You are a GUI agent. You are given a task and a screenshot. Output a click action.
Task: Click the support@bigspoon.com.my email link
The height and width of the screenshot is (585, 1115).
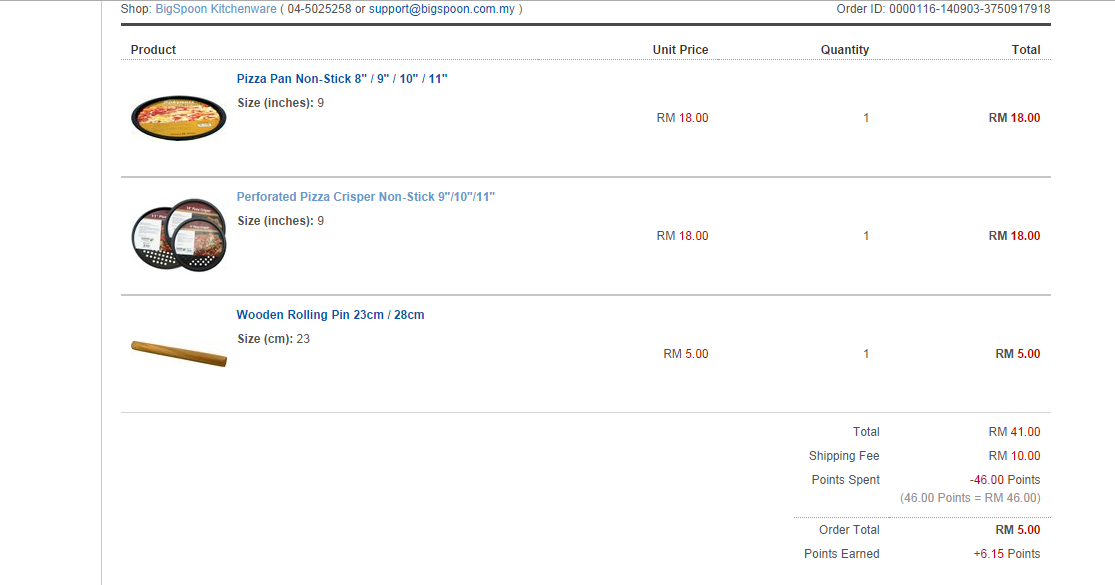pos(442,9)
